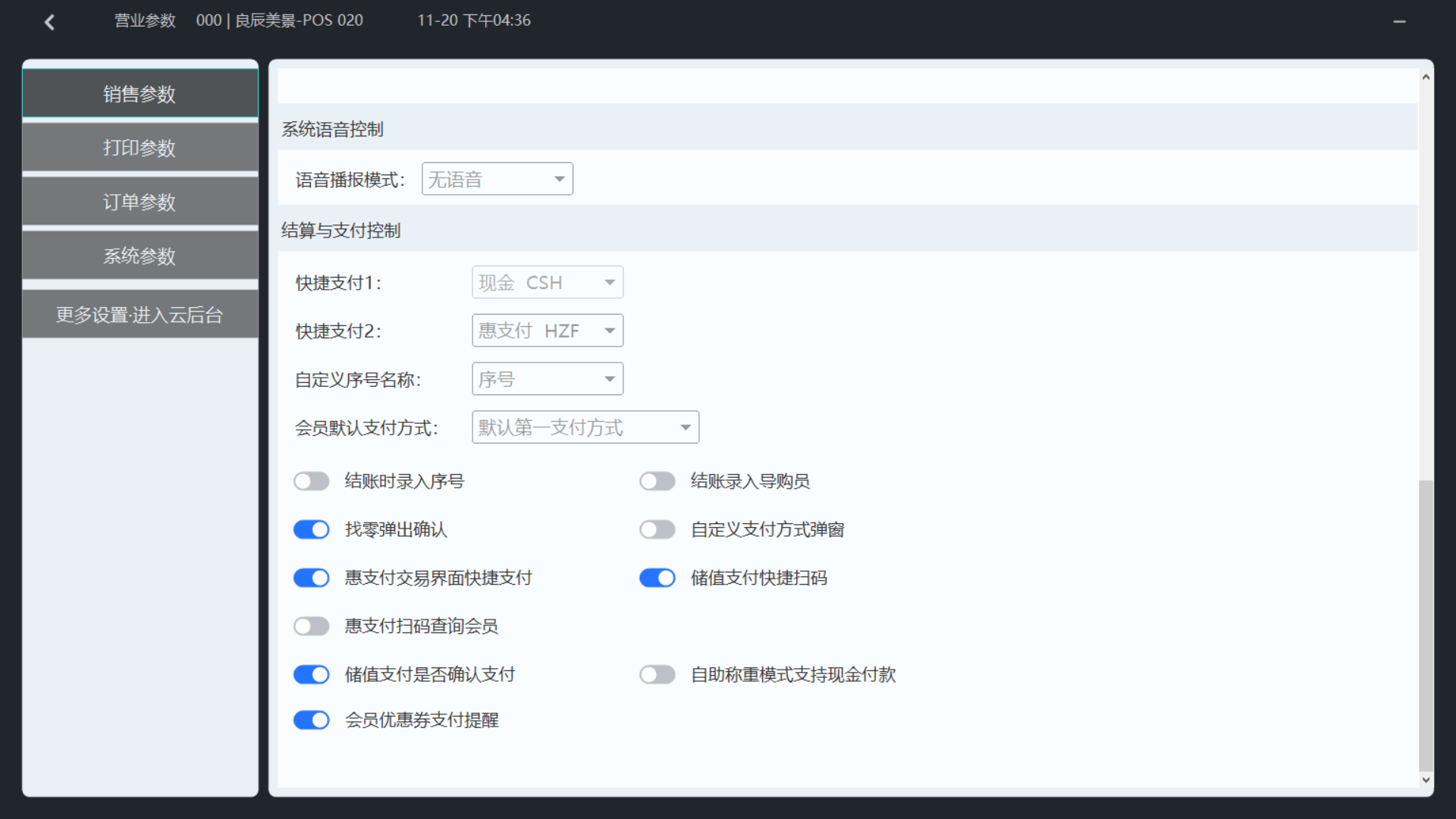Turn on 自助称重模式支持现金付款 switch
1456x819 pixels.
(x=657, y=675)
